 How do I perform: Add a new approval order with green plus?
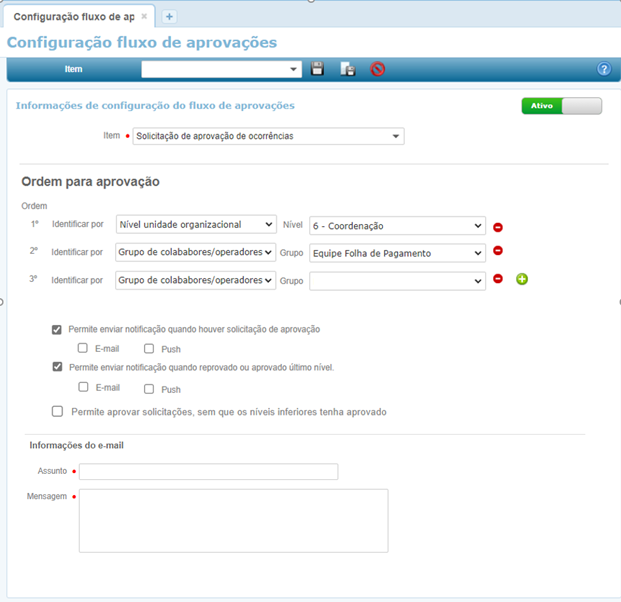tap(522, 278)
